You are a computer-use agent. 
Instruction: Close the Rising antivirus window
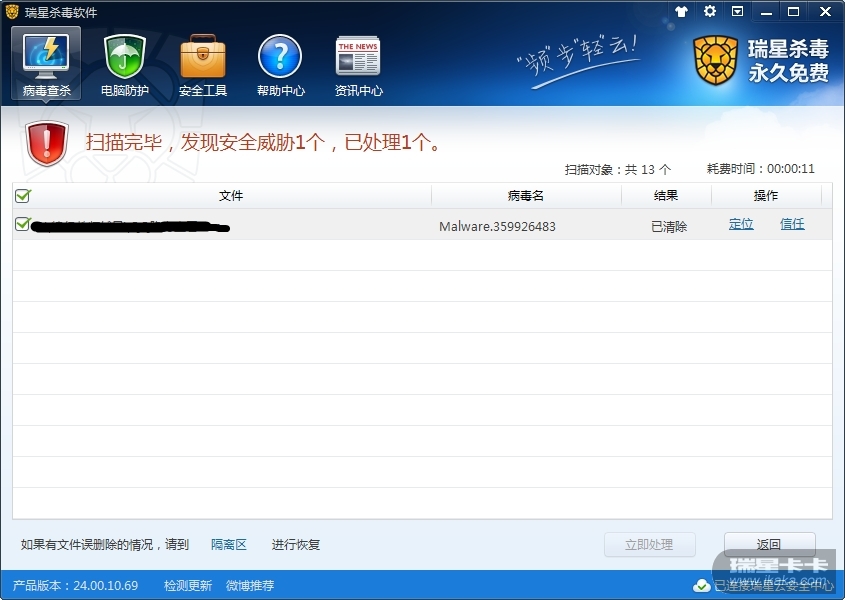[825, 12]
